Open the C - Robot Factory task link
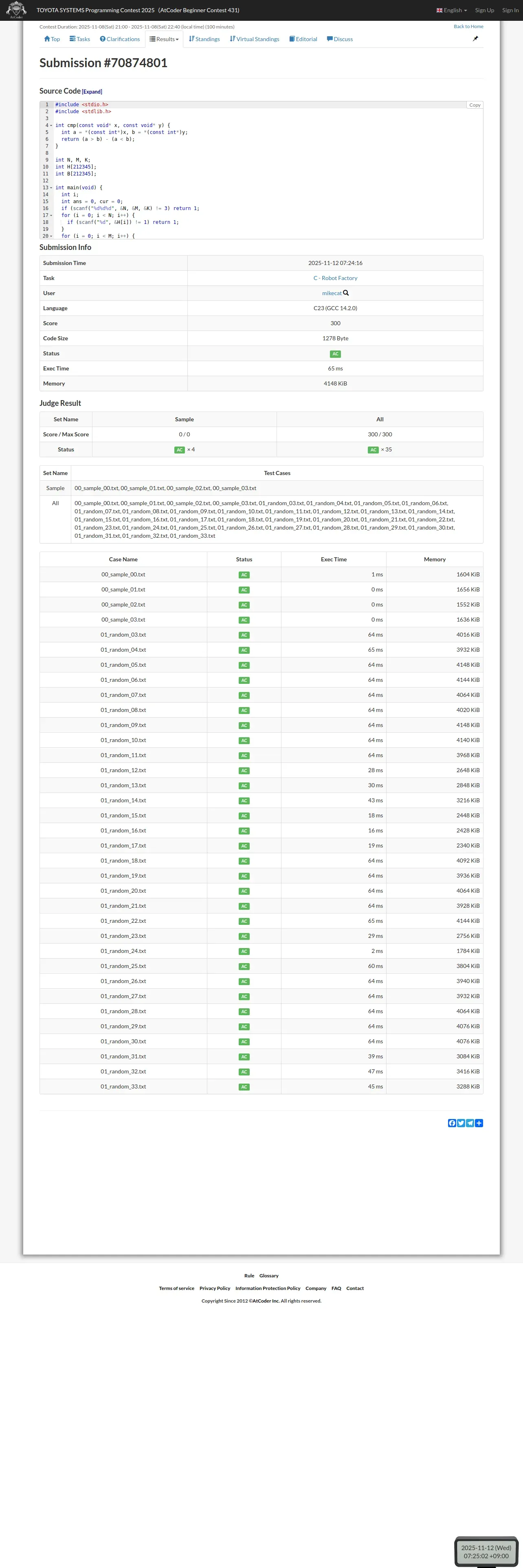Image resolution: width=523 pixels, height=1568 pixels. (335, 278)
